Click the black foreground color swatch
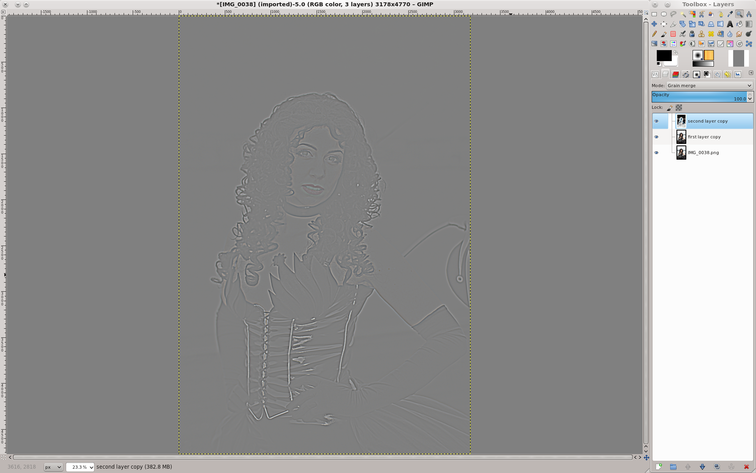The height and width of the screenshot is (473, 756). pyautogui.click(x=663, y=56)
